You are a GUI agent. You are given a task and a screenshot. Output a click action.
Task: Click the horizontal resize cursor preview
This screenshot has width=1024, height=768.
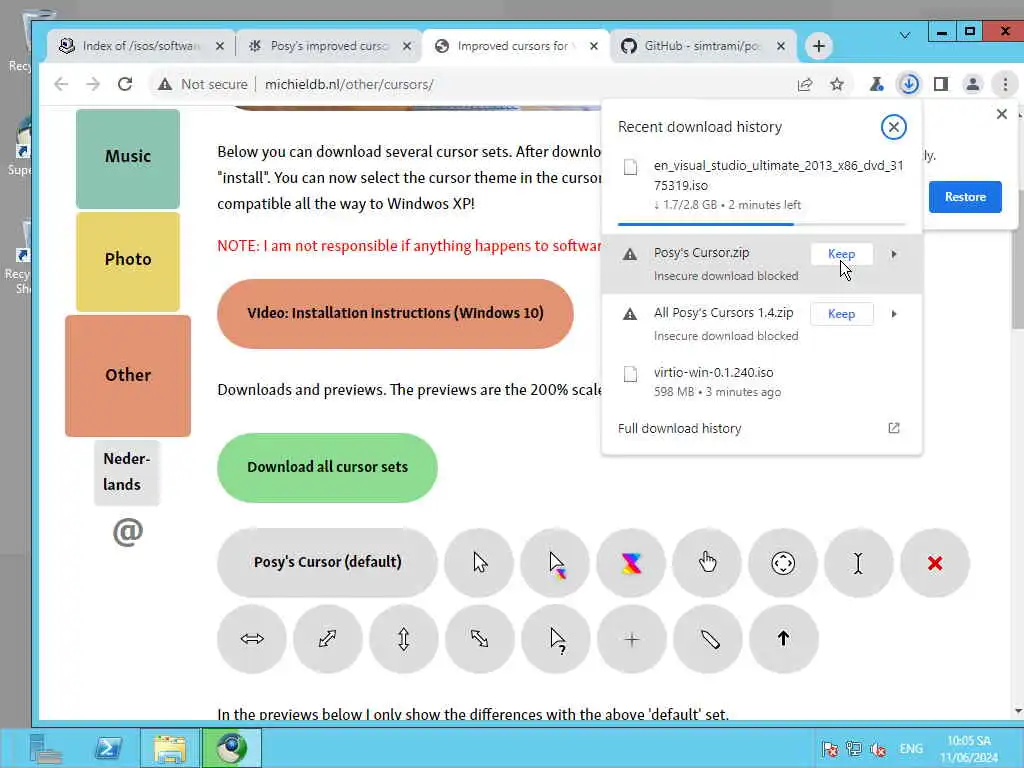pos(252,639)
